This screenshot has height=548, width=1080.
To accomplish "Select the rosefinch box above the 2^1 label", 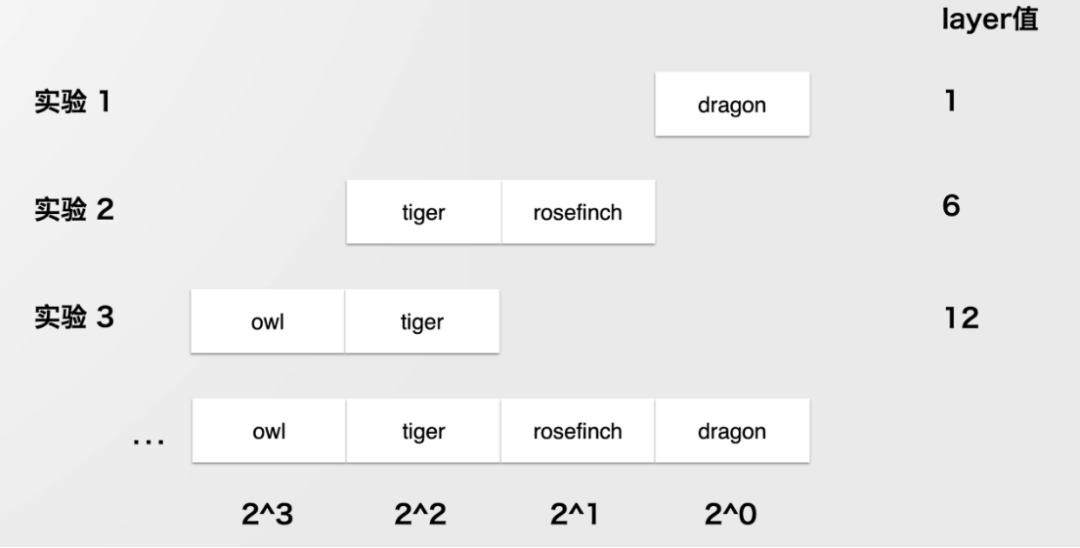I will pyautogui.click(x=578, y=431).
